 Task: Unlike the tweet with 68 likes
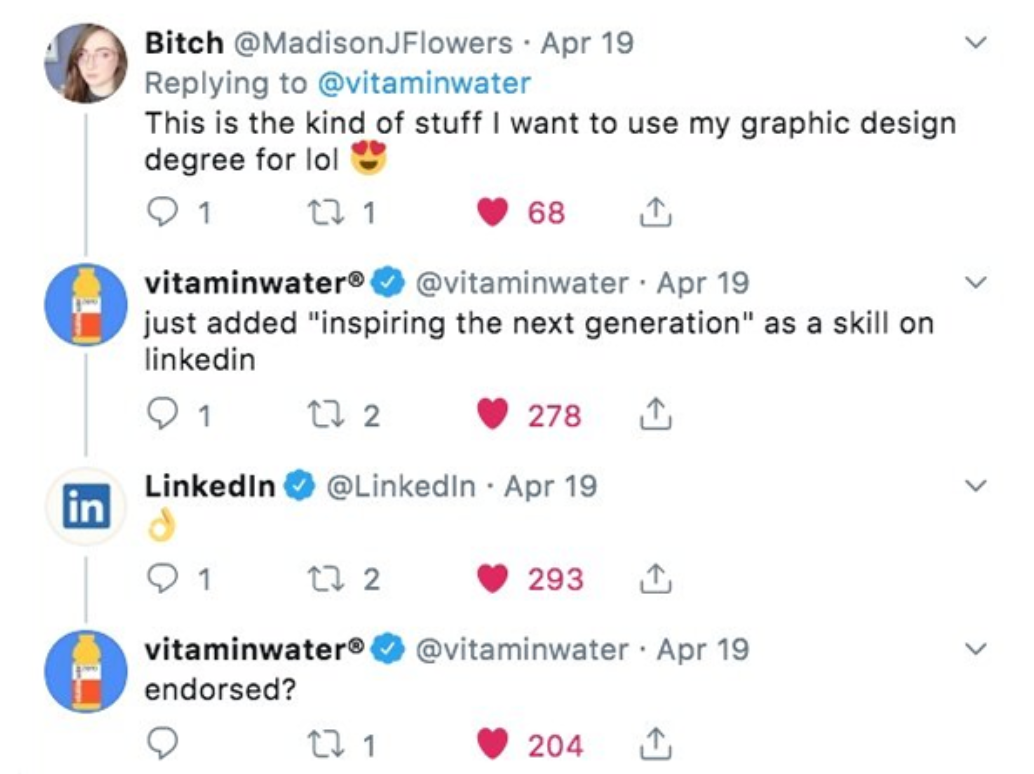[491, 213]
